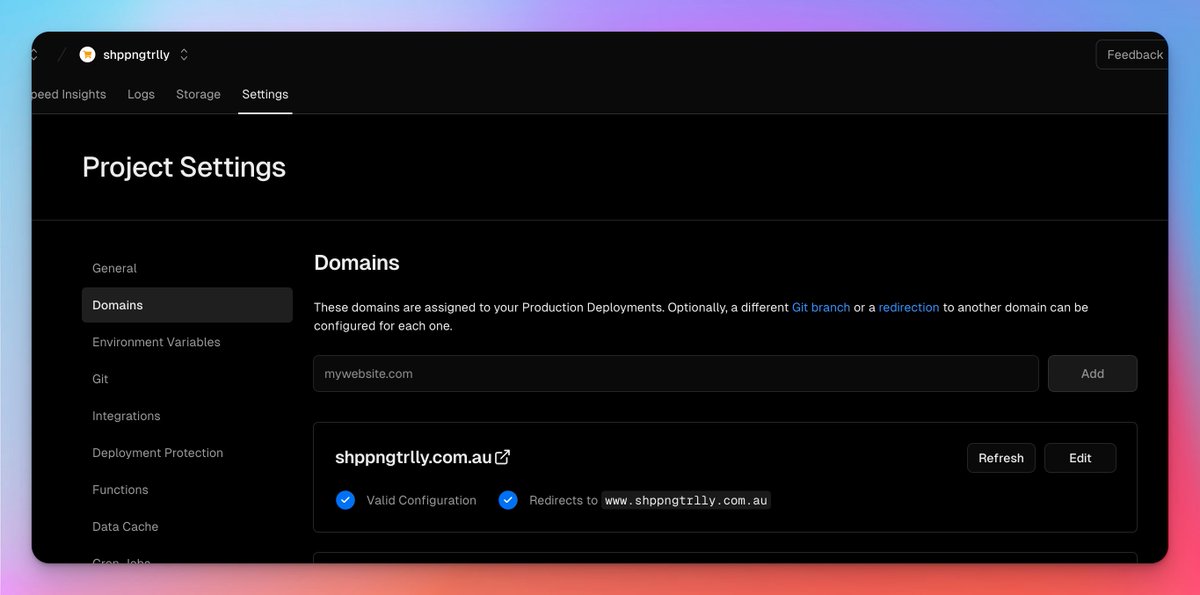Edit the shppngtrlly.com.au domain

click(1080, 458)
